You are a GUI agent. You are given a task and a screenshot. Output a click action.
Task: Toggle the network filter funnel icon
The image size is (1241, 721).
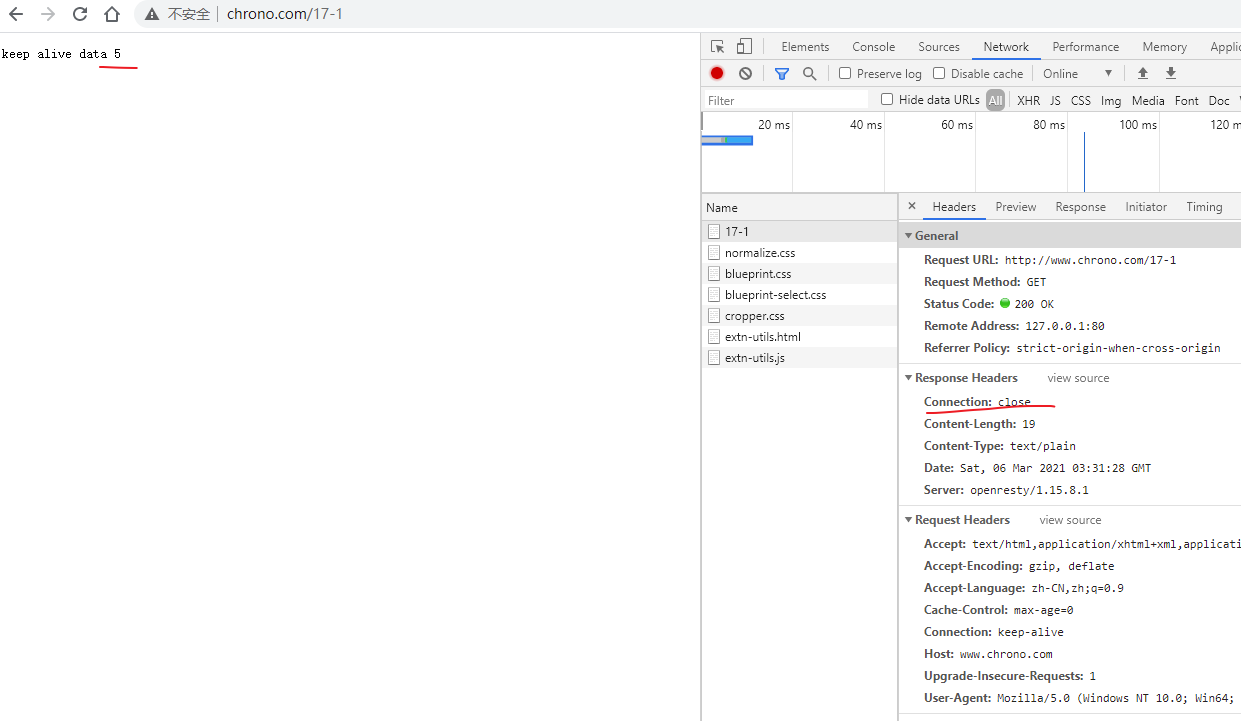coord(782,73)
